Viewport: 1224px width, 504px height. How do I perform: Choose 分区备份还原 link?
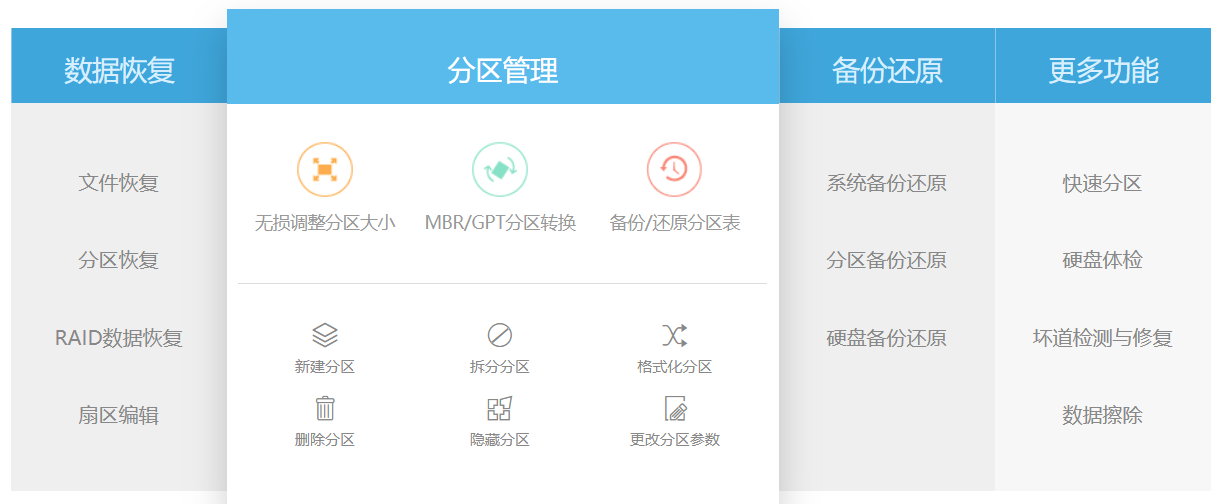click(887, 260)
